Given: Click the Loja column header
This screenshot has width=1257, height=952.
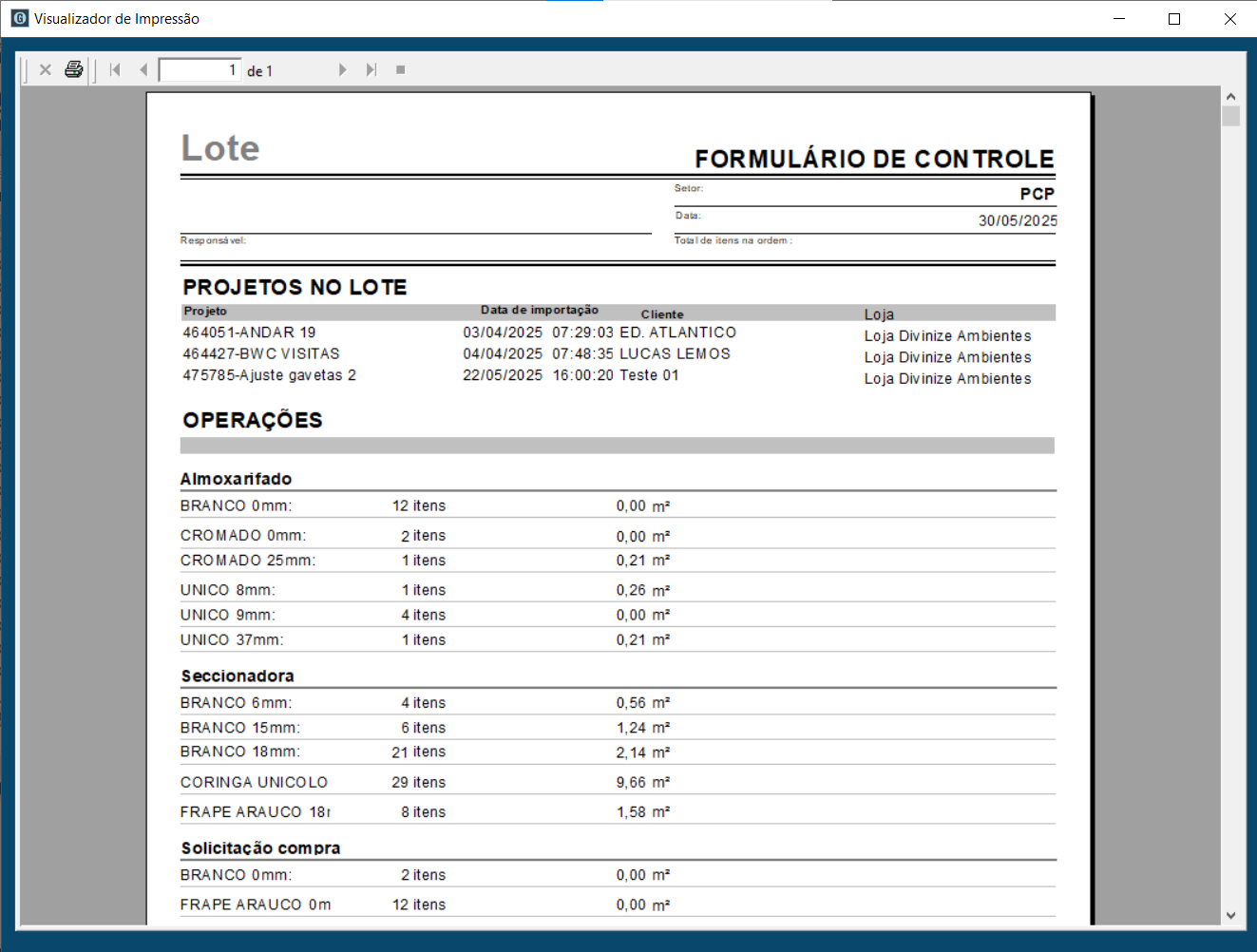Looking at the screenshot, I should click(879, 314).
